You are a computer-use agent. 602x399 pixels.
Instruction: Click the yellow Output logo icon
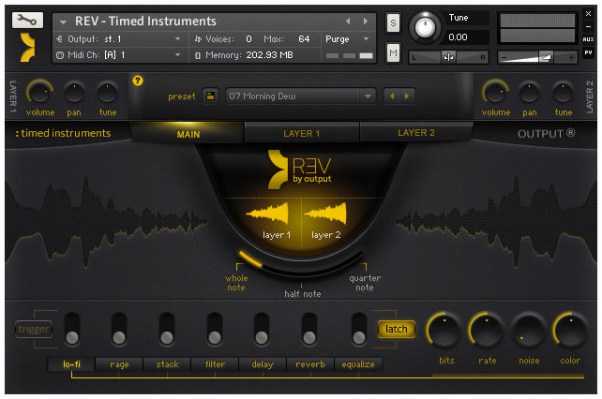pos(28,47)
